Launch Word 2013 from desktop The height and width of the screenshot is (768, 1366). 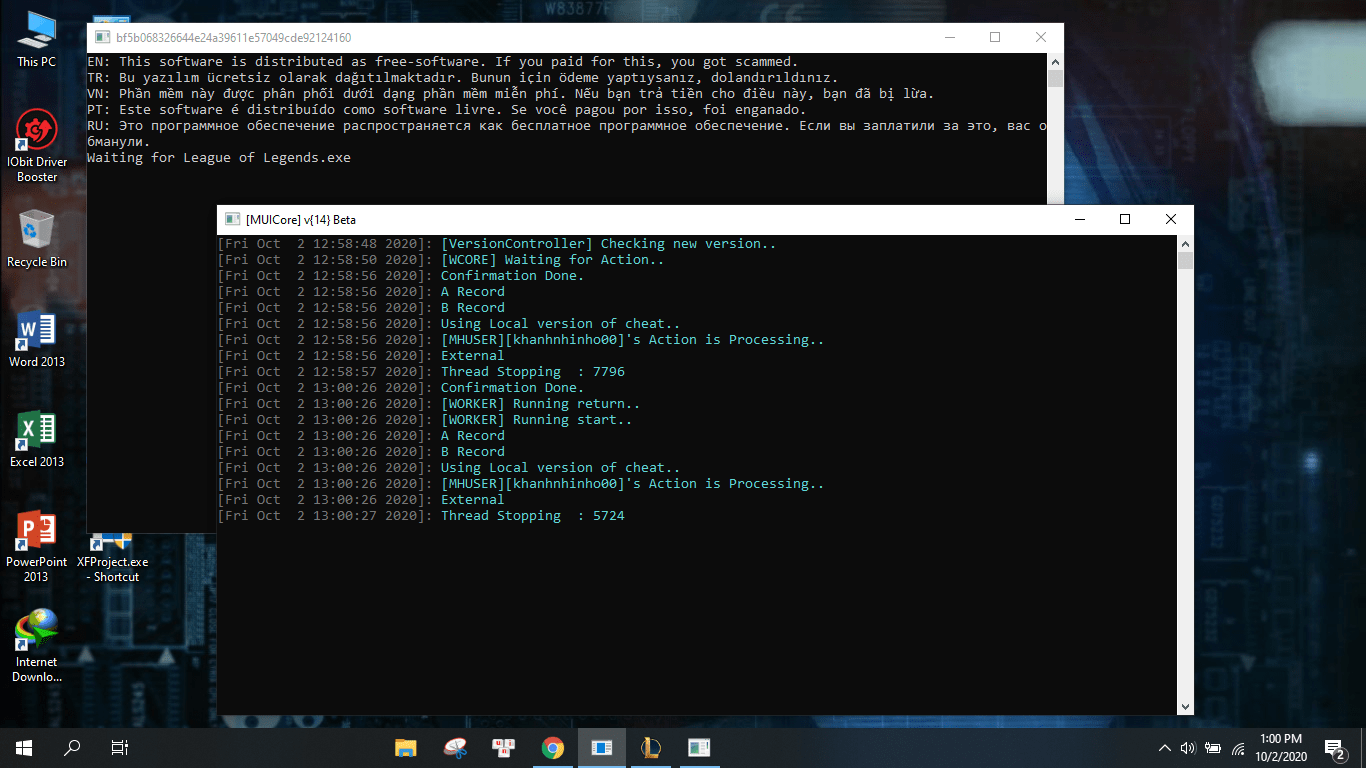click(x=37, y=339)
